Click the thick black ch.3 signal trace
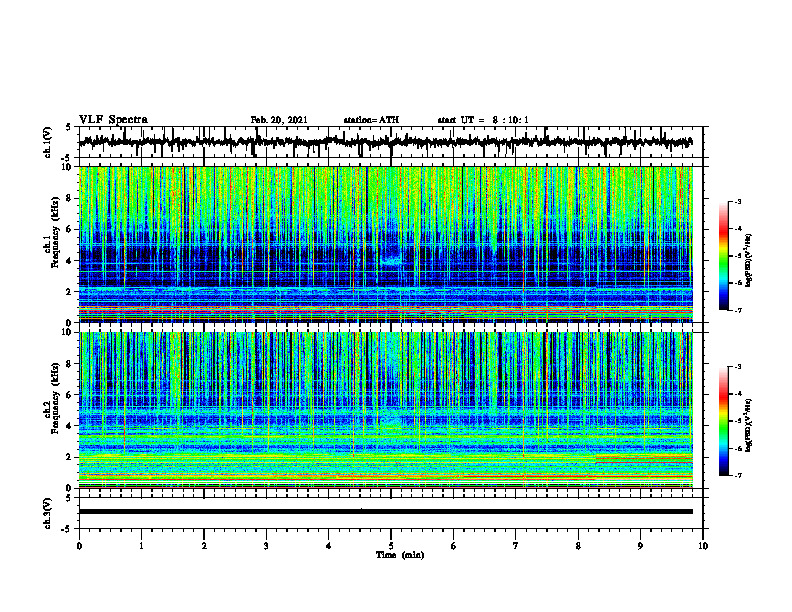 [x=386, y=512]
